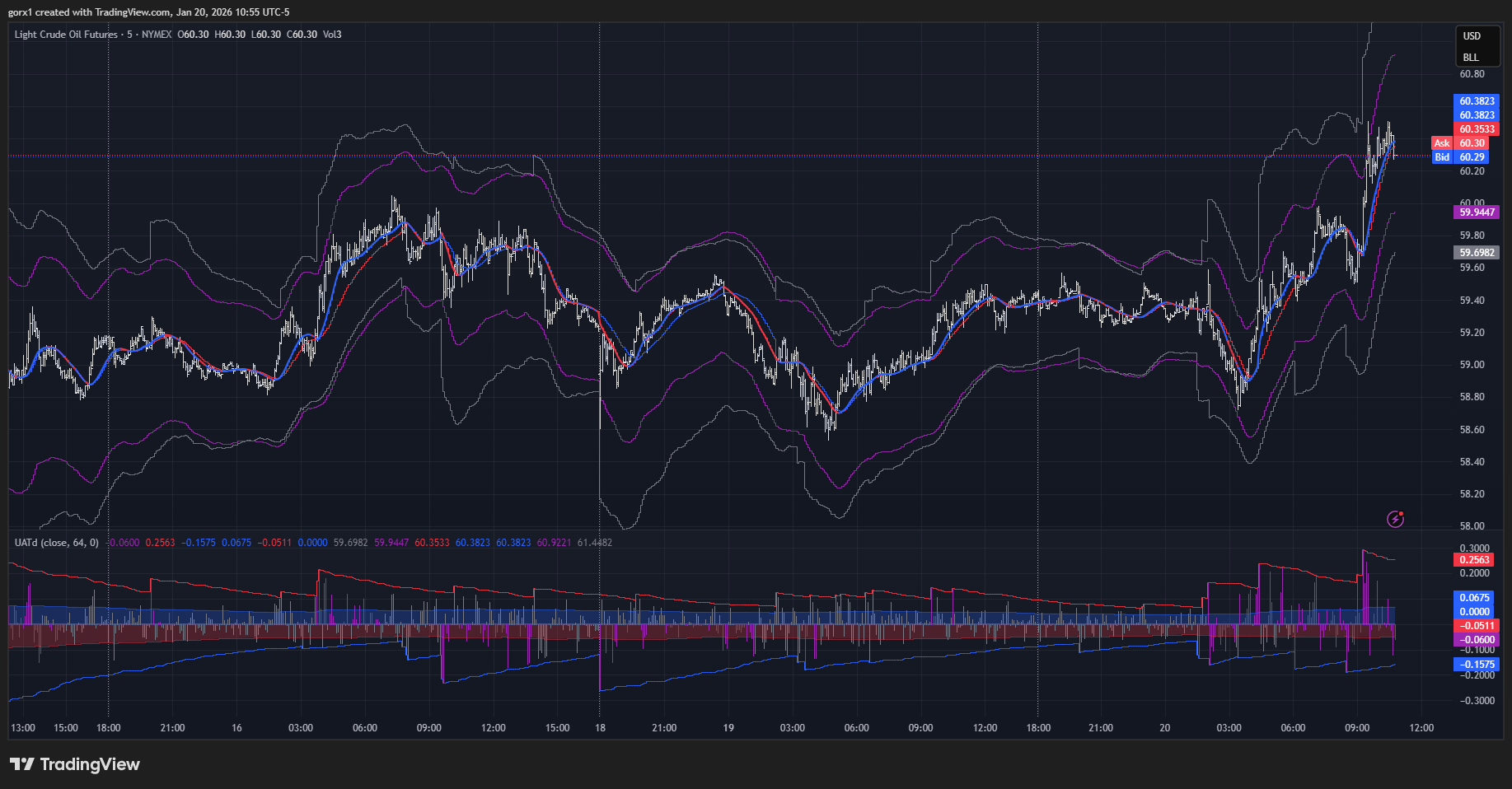Click date 20 on the time axis

(1164, 728)
